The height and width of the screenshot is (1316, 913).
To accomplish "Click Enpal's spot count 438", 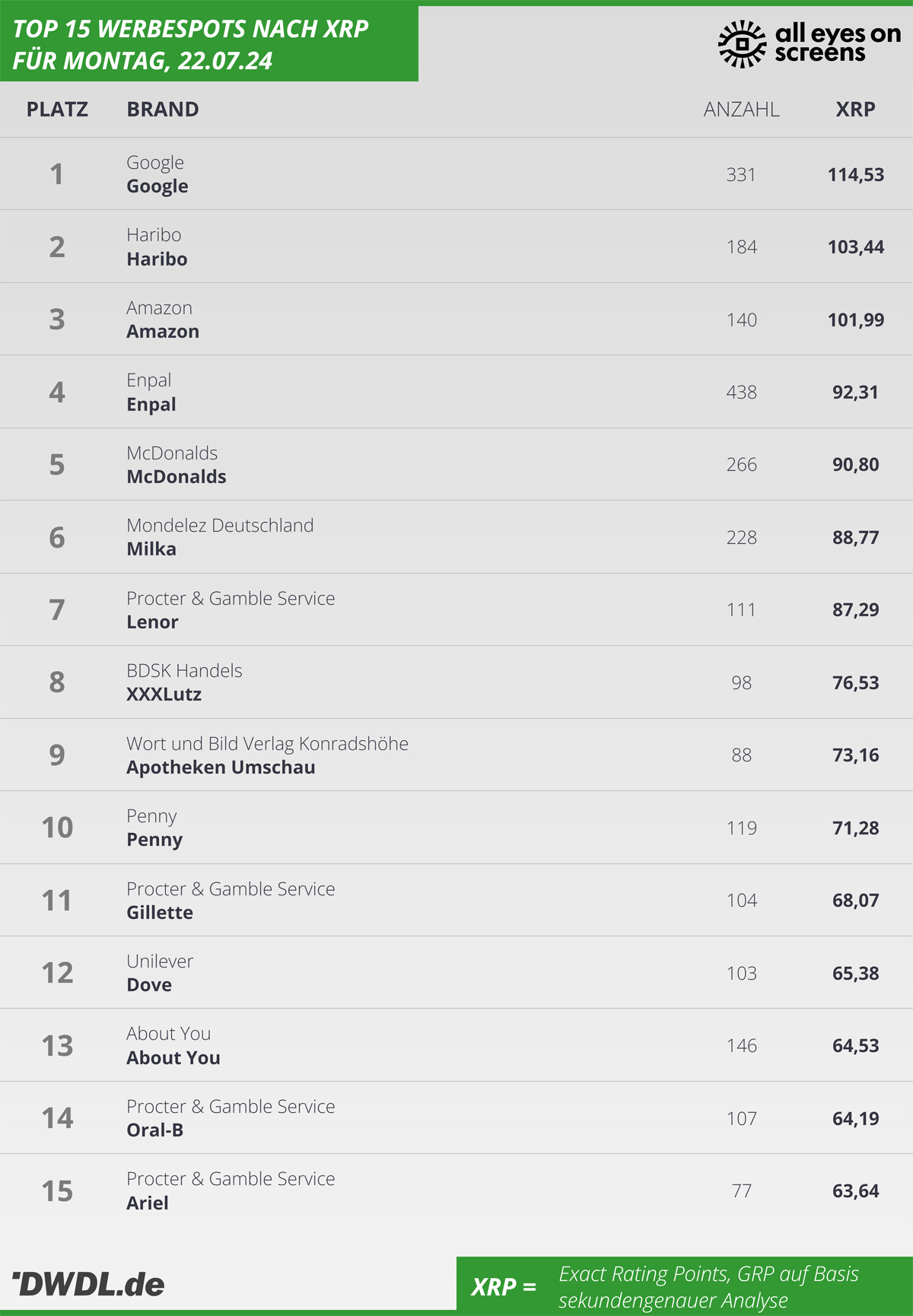I will (x=741, y=393).
